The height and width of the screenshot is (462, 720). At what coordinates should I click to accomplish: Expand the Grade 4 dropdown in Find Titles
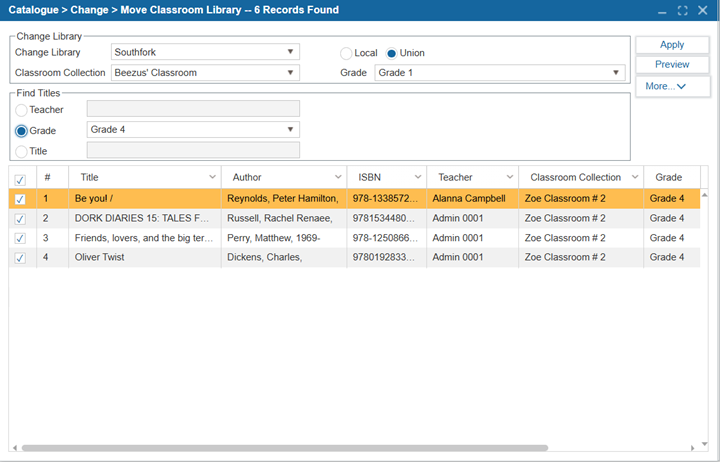(x=193, y=130)
